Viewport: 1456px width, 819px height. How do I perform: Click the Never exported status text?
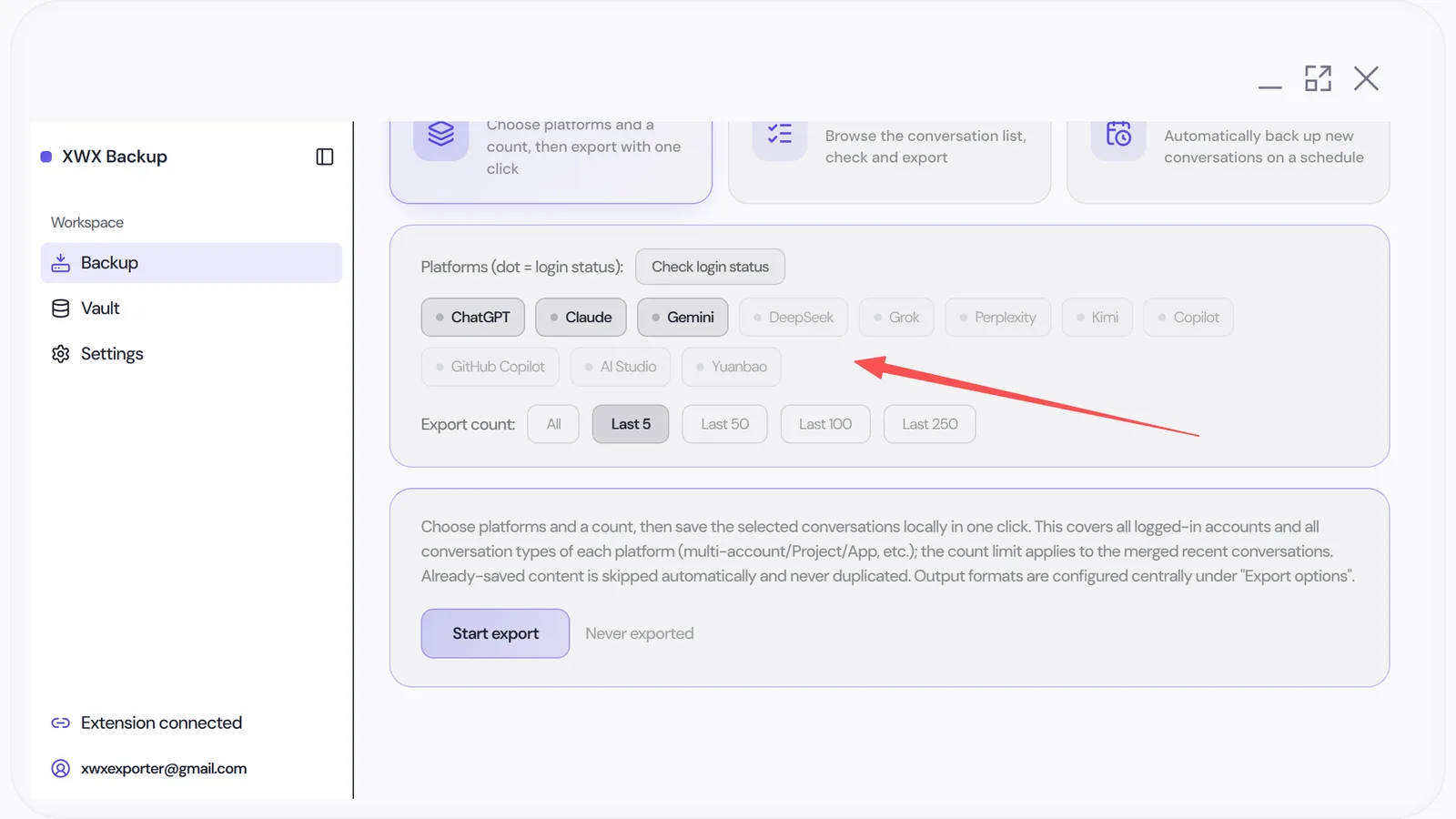click(640, 633)
